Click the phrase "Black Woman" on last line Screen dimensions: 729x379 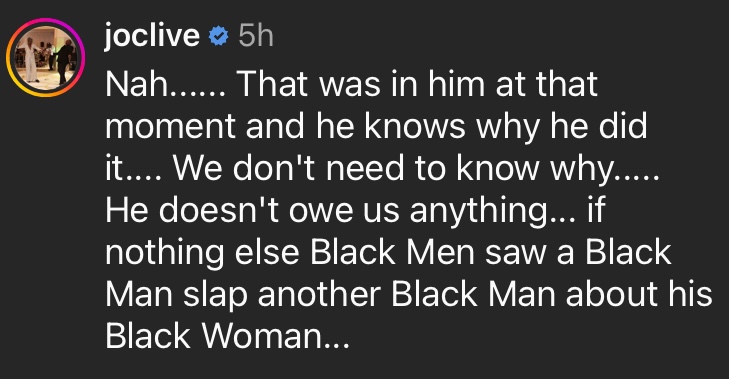click(x=213, y=336)
